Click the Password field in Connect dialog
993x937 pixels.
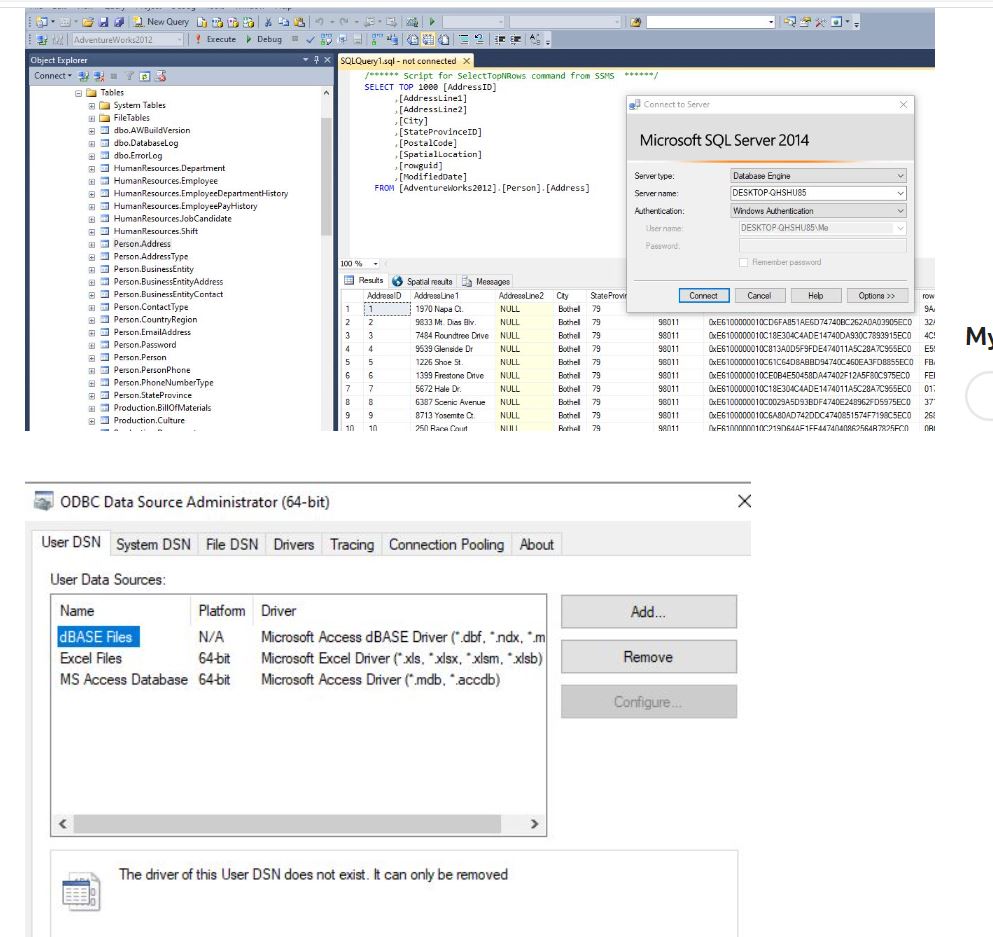pyautogui.click(x=823, y=246)
